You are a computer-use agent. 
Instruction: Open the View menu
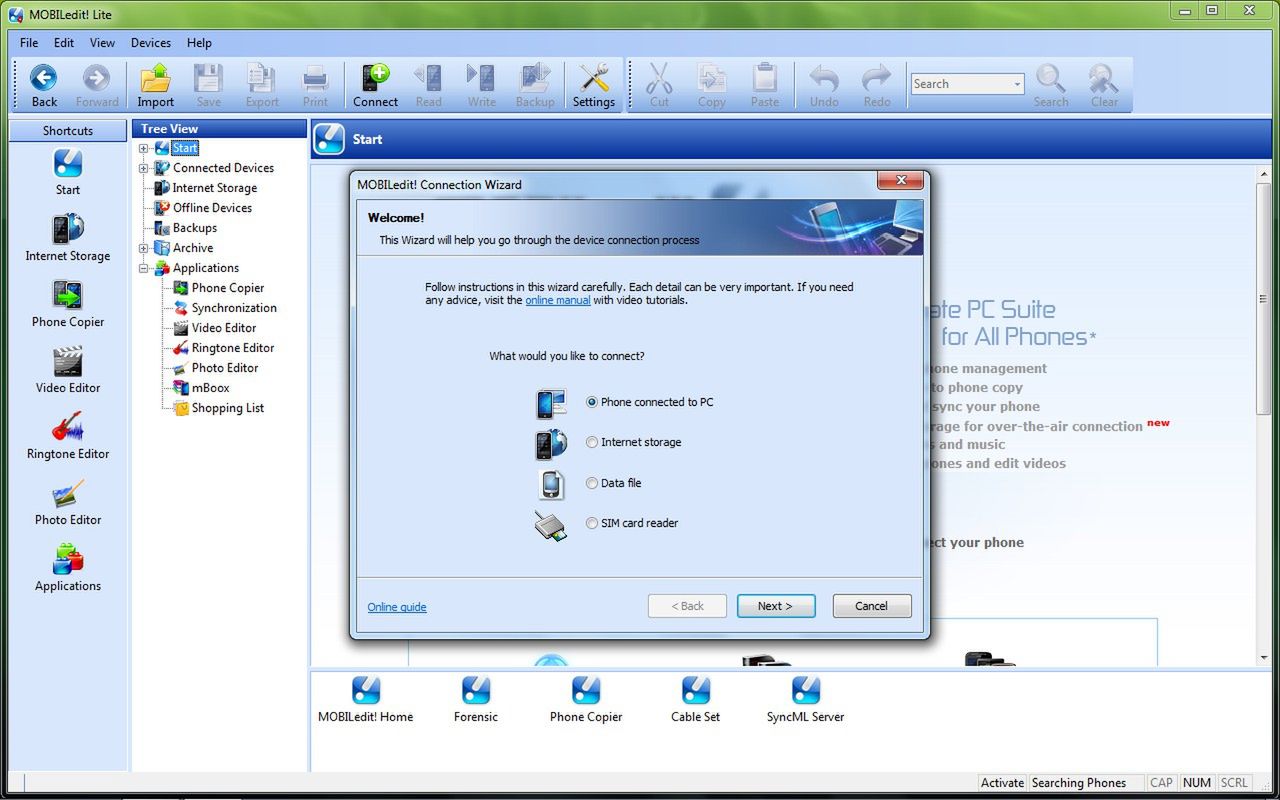[x=102, y=43]
